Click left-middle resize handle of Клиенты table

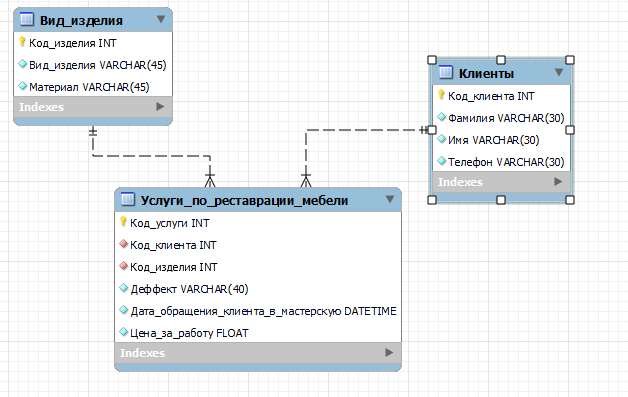click(432, 130)
